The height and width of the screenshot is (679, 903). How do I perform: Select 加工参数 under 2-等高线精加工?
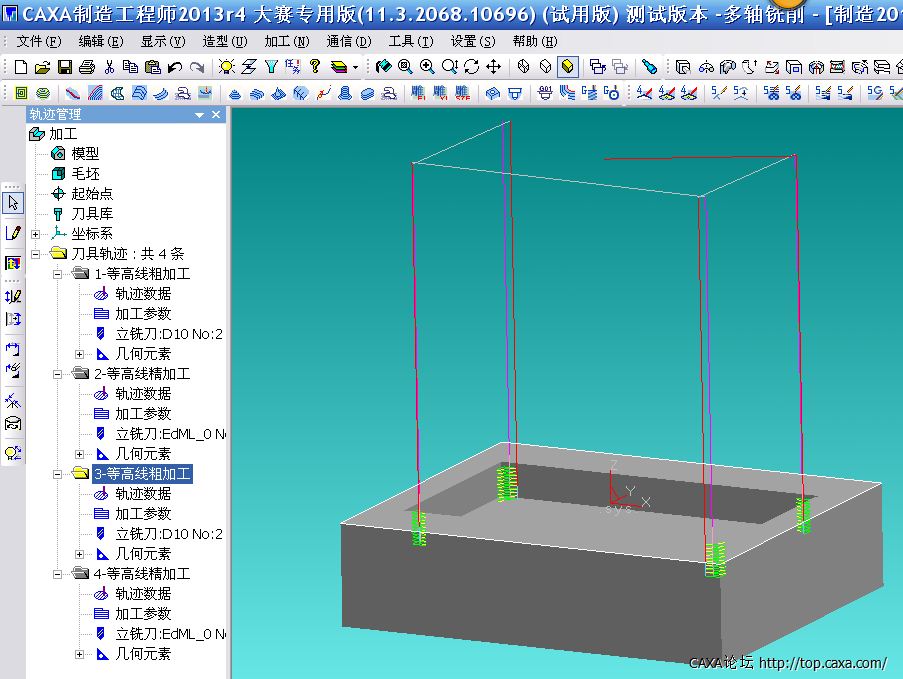[x=142, y=414]
